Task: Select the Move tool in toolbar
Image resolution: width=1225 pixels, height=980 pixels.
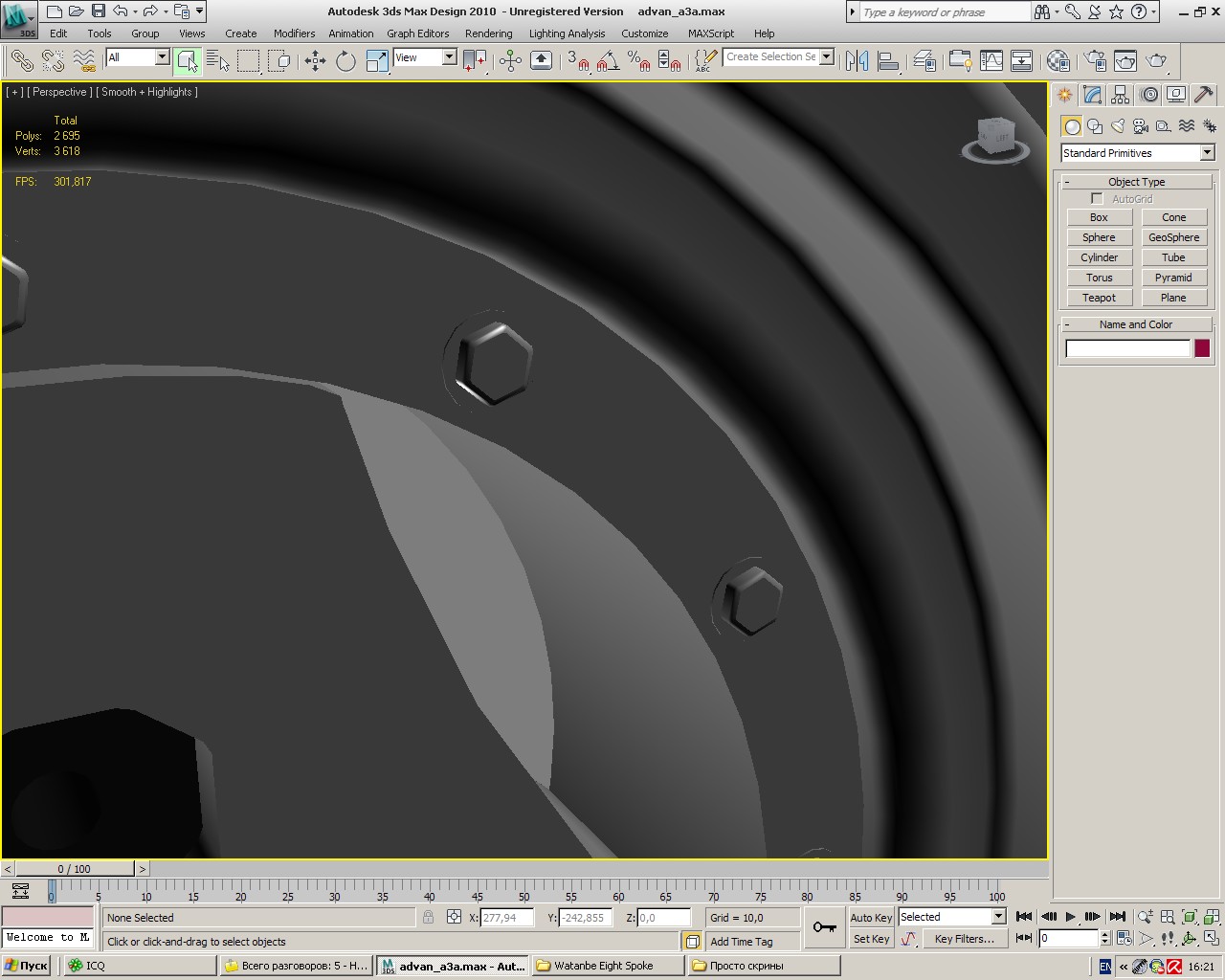Action: click(x=315, y=61)
